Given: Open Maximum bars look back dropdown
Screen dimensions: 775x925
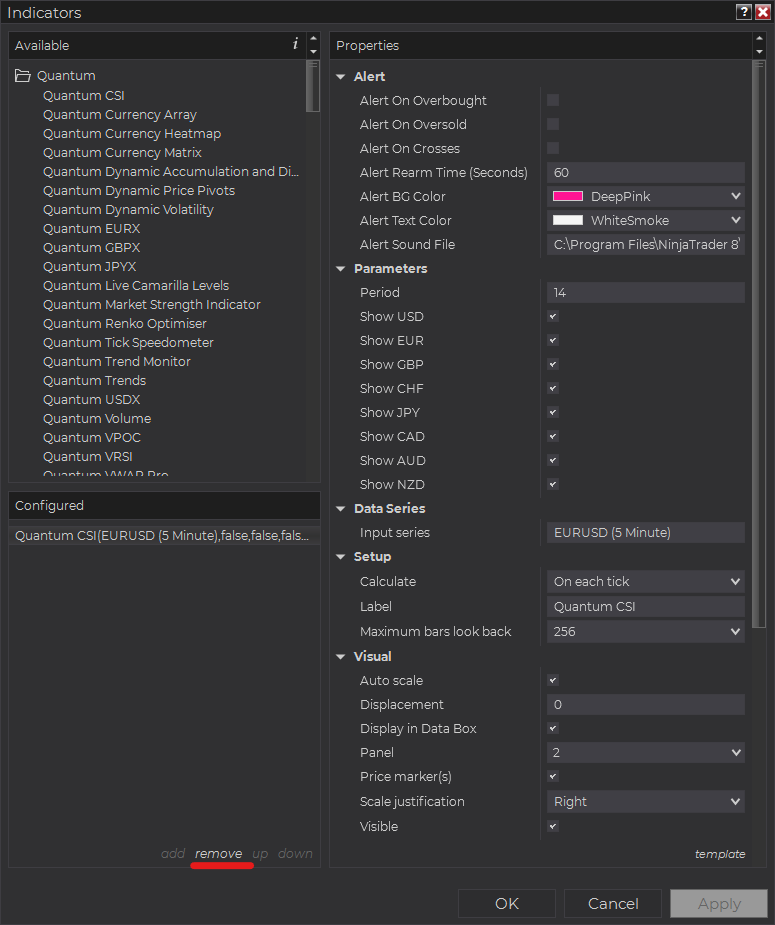Looking at the screenshot, I should [645, 631].
